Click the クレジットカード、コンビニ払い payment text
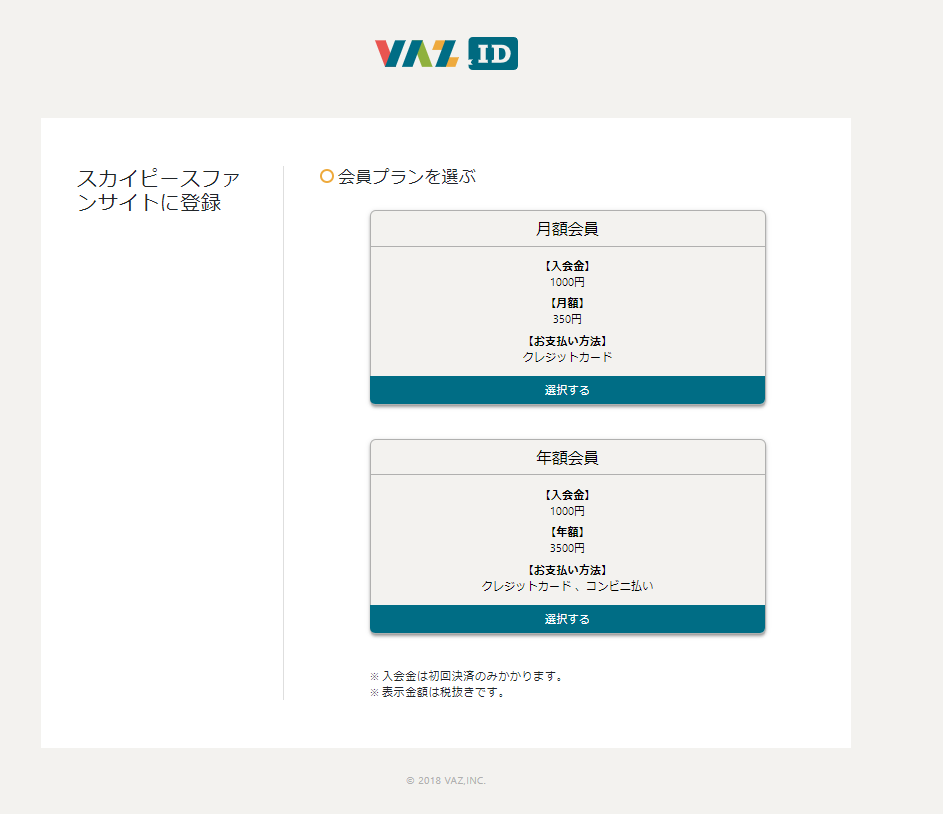Image resolution: width=943 pixels, height=814 pixels. click(567, 586)
